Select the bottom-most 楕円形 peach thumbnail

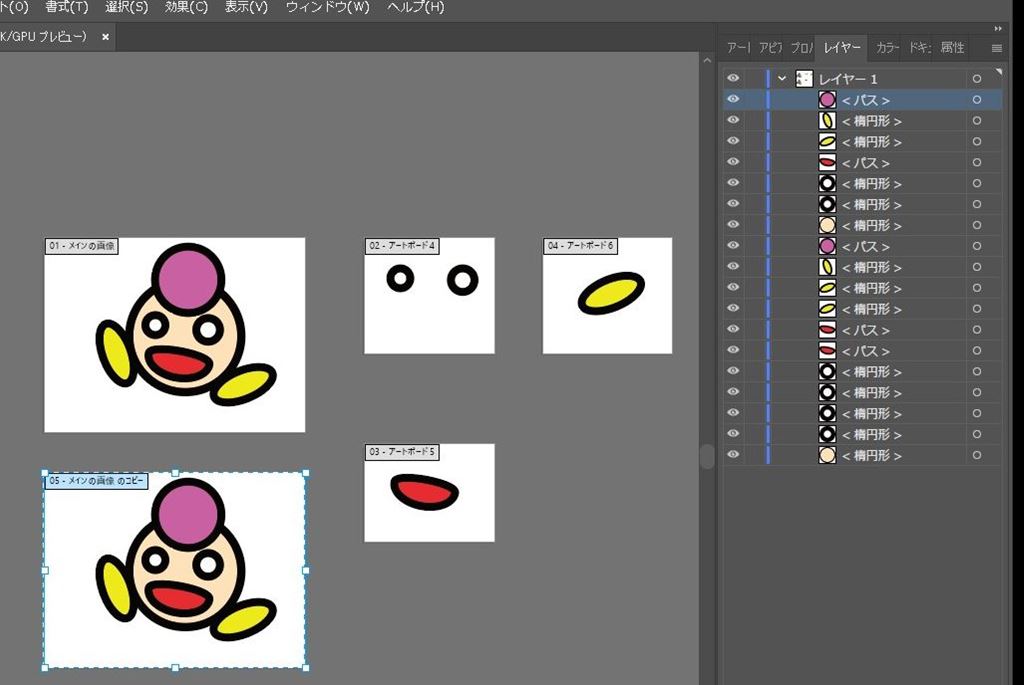pos(827,455)
